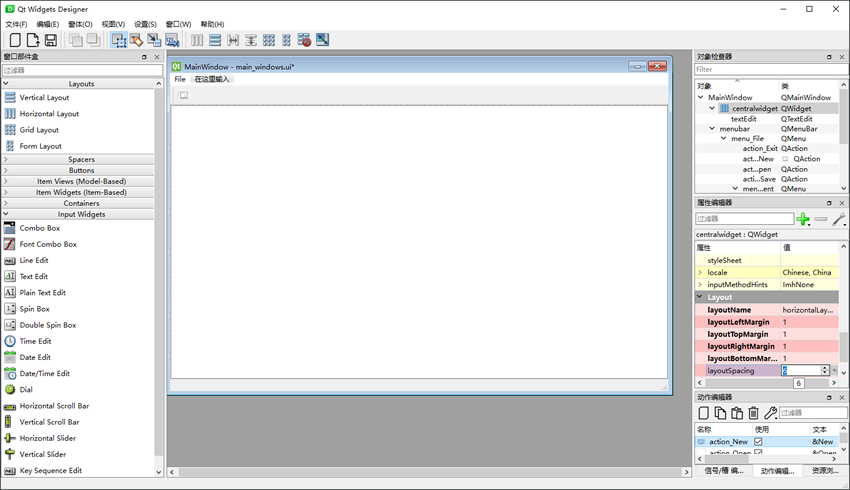
Task: Open the 视图(V) menu
Action: [113, 24]
